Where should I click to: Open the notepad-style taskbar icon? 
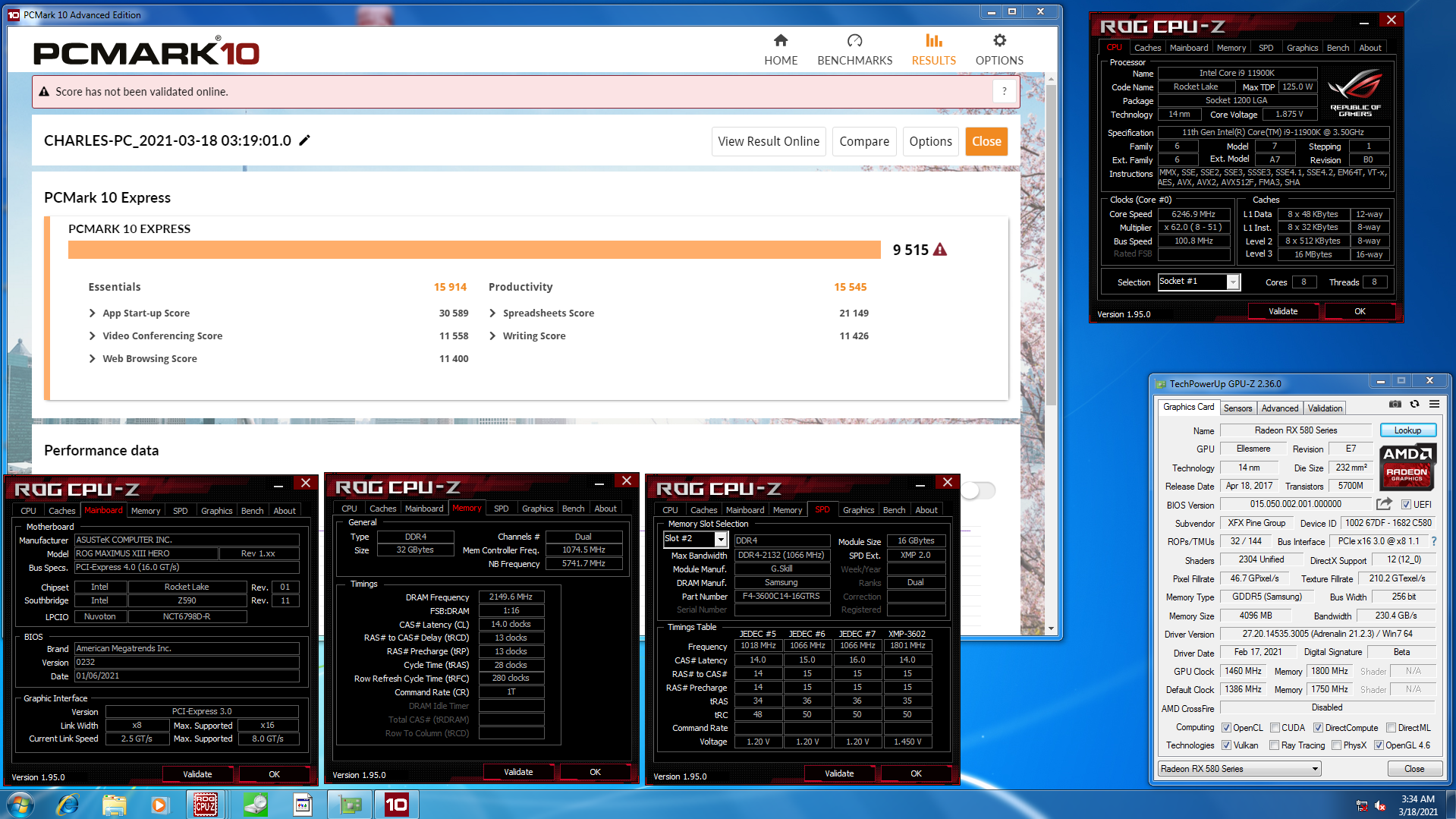[303, 805]
